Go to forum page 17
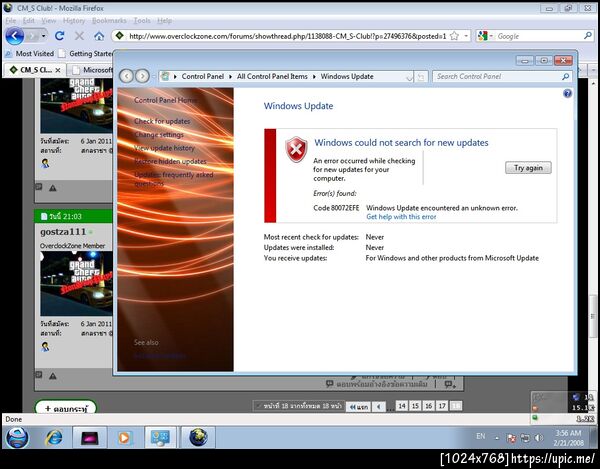The image size is (600, 469). (x=442, y=406)
